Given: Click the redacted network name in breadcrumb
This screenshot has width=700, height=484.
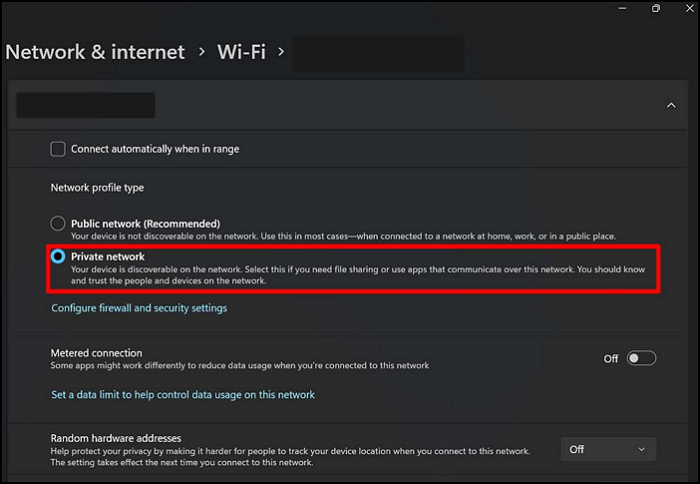Looking at the screenshot, I should pos(377,53).
